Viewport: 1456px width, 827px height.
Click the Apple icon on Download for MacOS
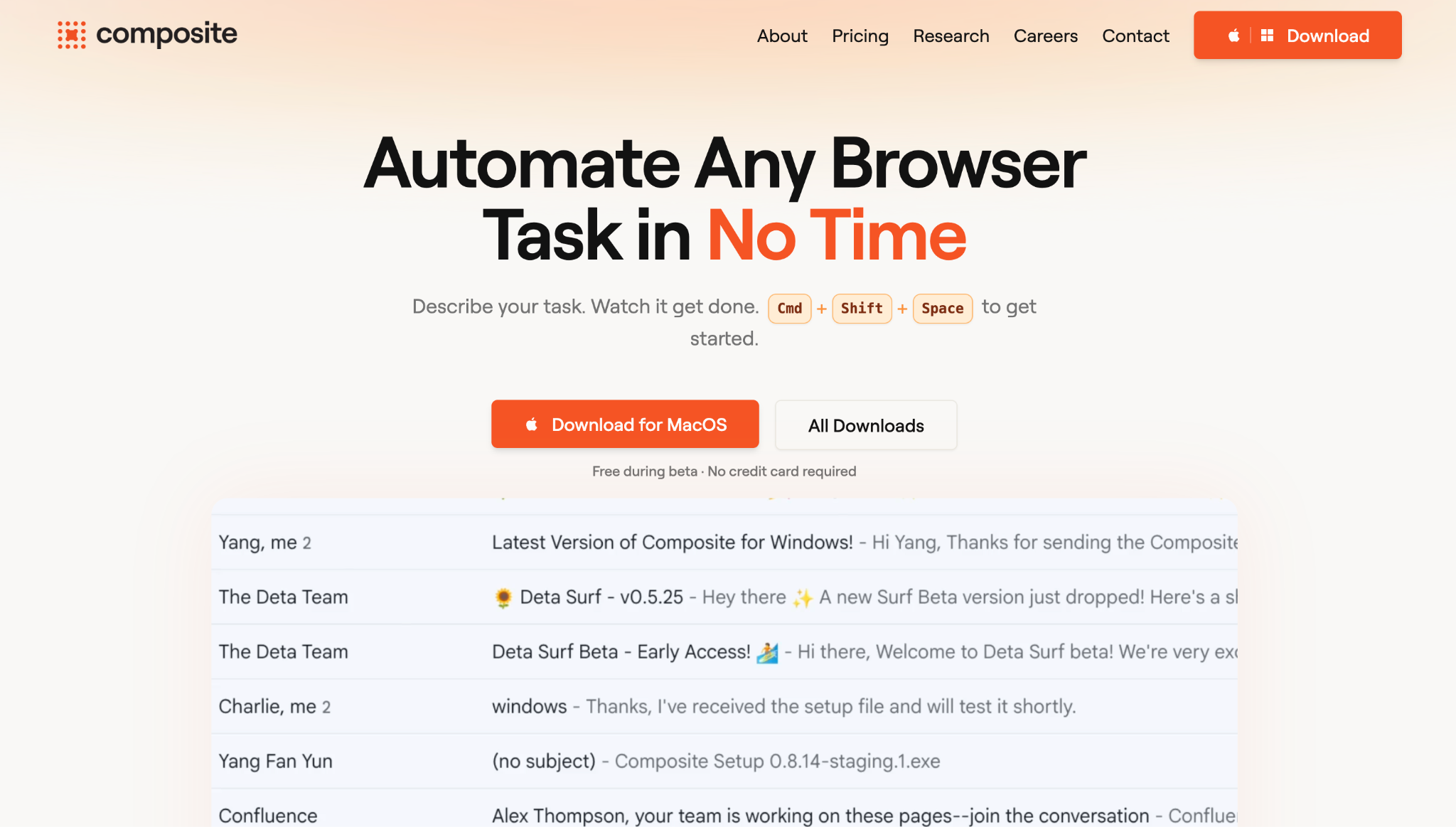click(x=532, y=425)
